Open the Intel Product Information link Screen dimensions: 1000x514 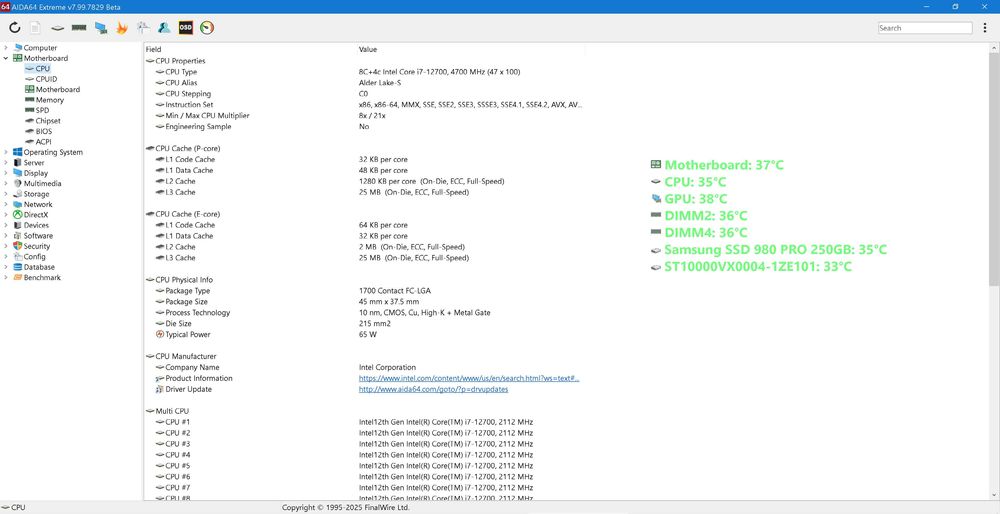tap(469, 378)
